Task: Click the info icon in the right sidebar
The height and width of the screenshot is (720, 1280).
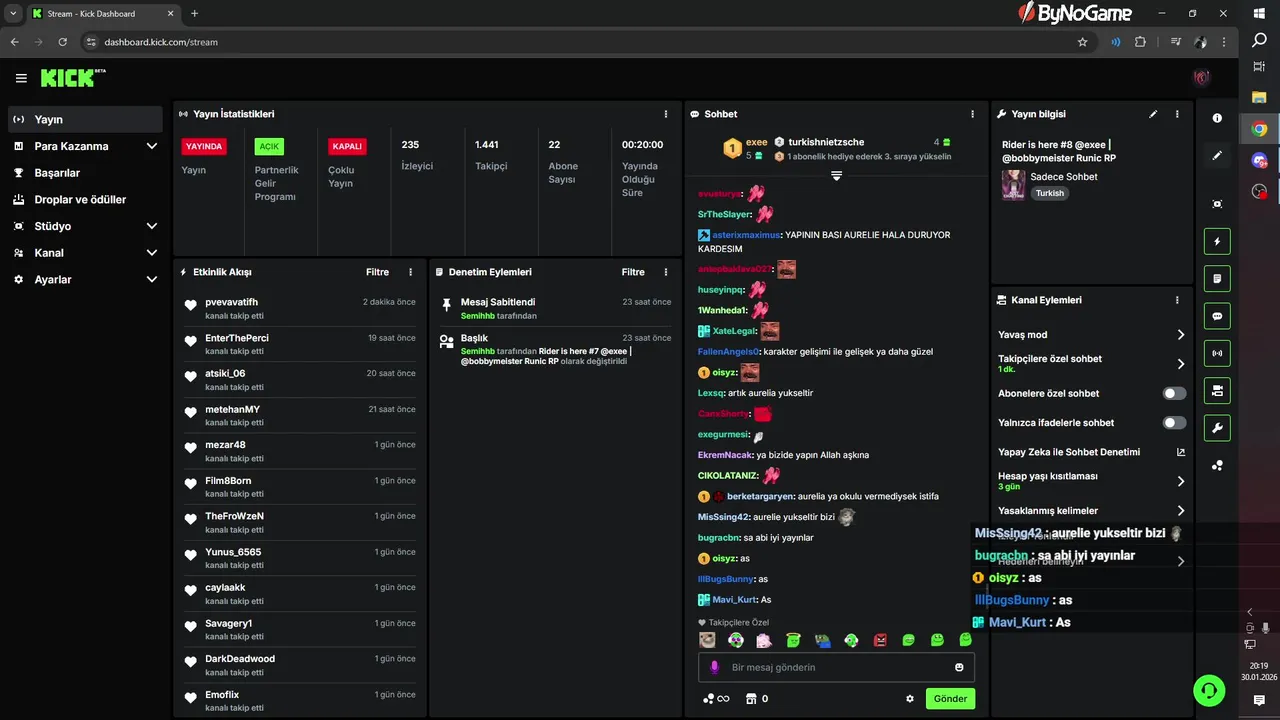Action: pyautogui.click(x=1217, y=118)
